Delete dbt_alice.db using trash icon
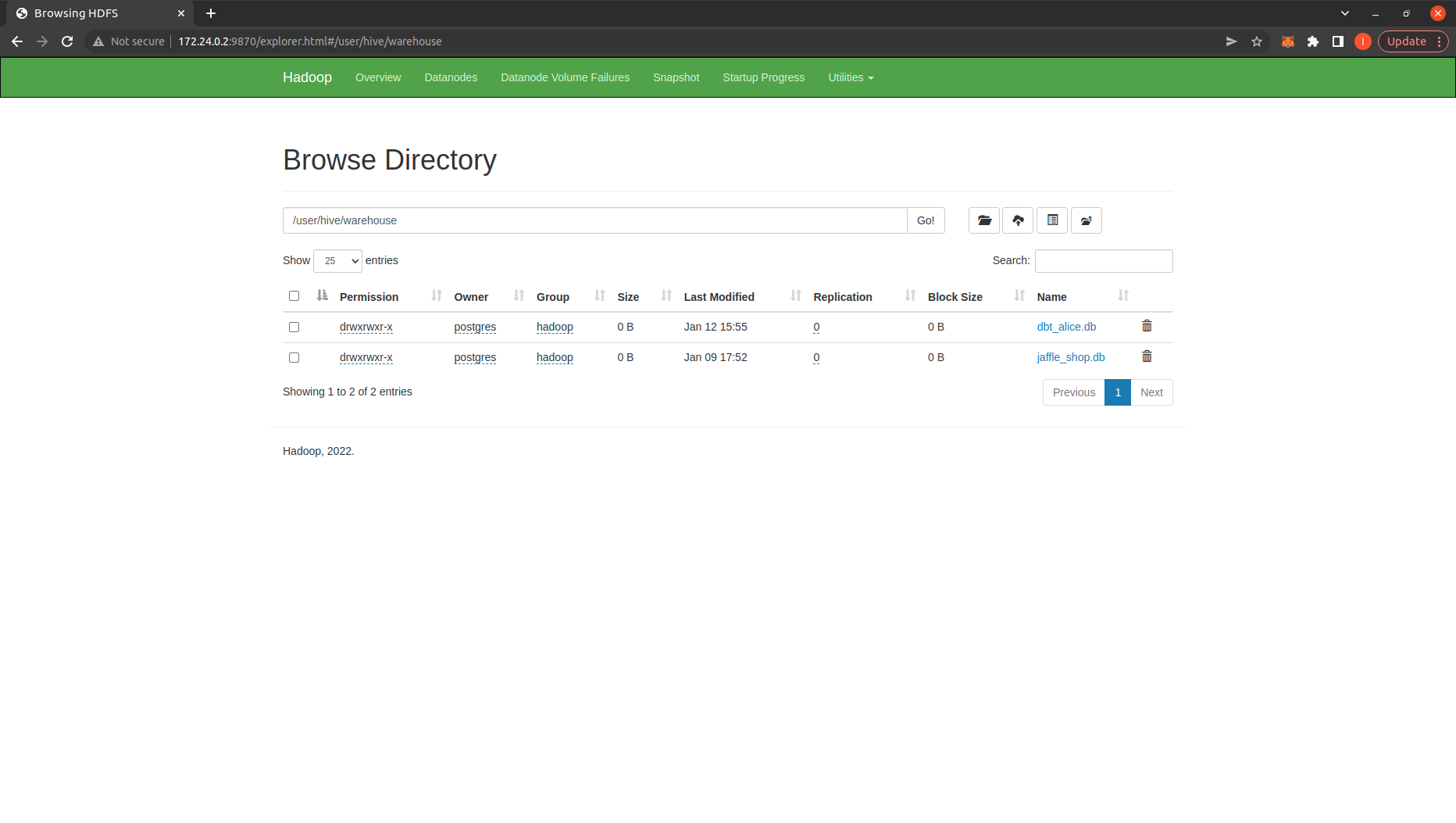 coord(1147,326)
